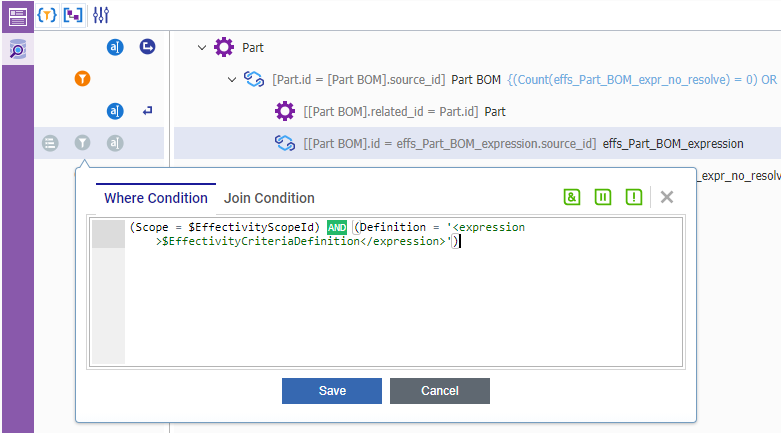Close the condition editor popup
781x433 pixels.
point(667,197)
